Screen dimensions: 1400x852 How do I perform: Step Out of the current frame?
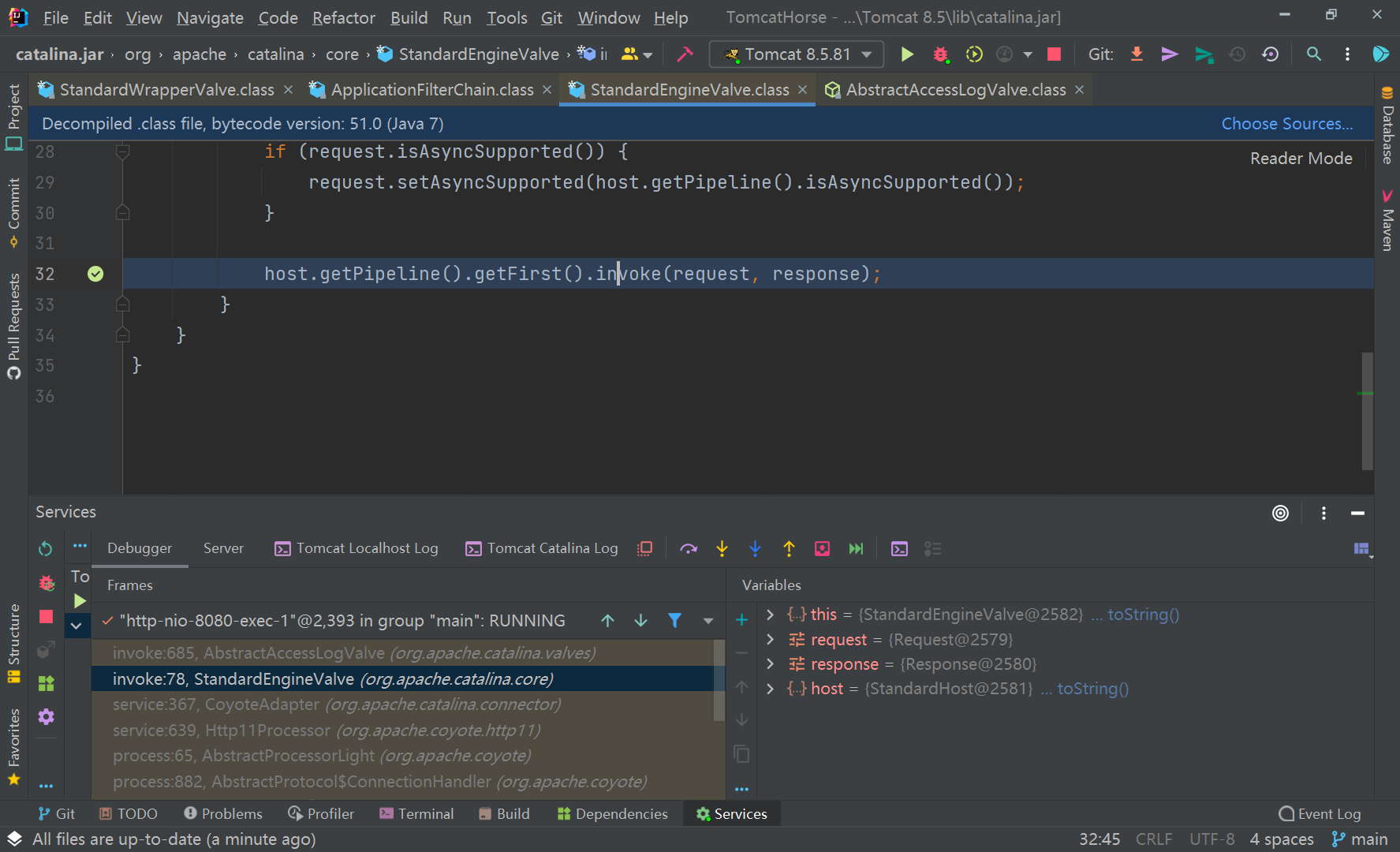(x=789, y=548)
